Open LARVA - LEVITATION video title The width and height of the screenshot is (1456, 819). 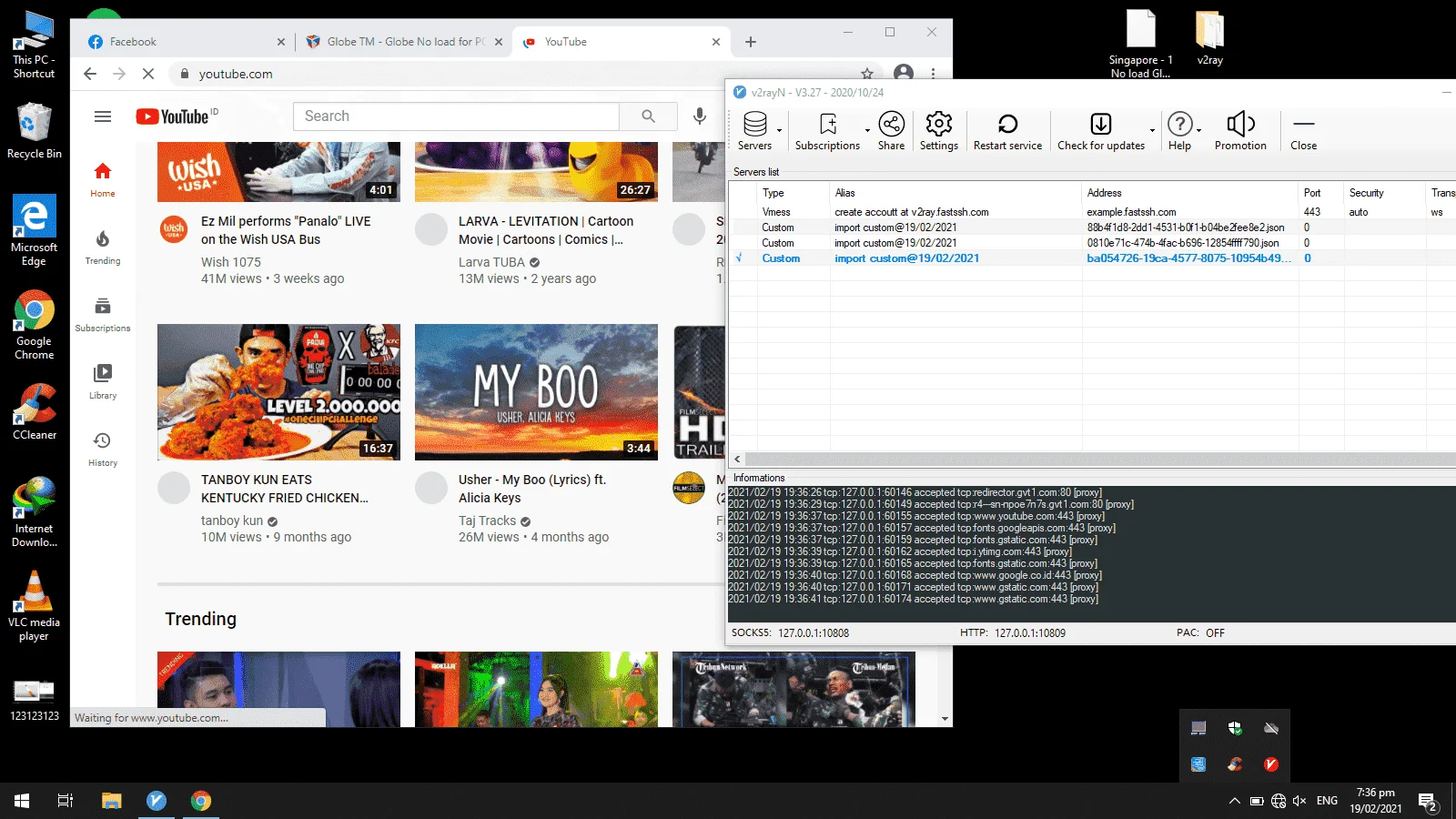coord(546,230)
